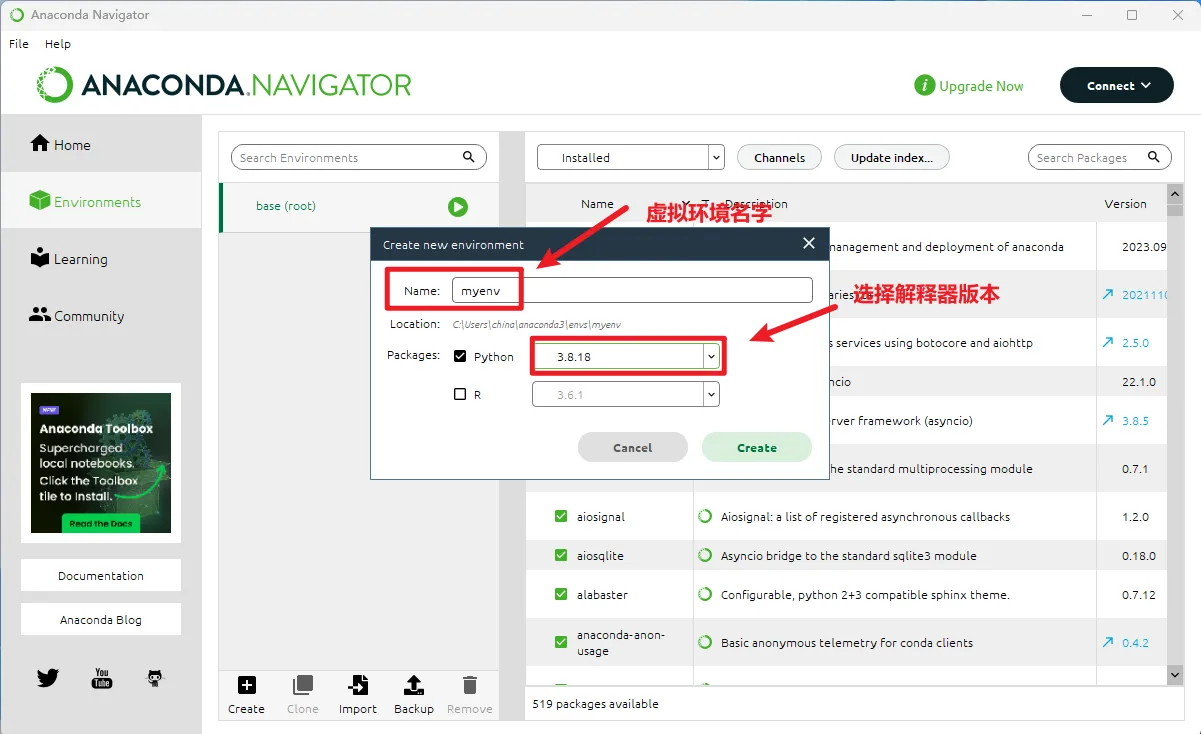Viewport: 1201px width, 734px height.
Task: Click the Create environment plus icon
Action: pos(246,685)
